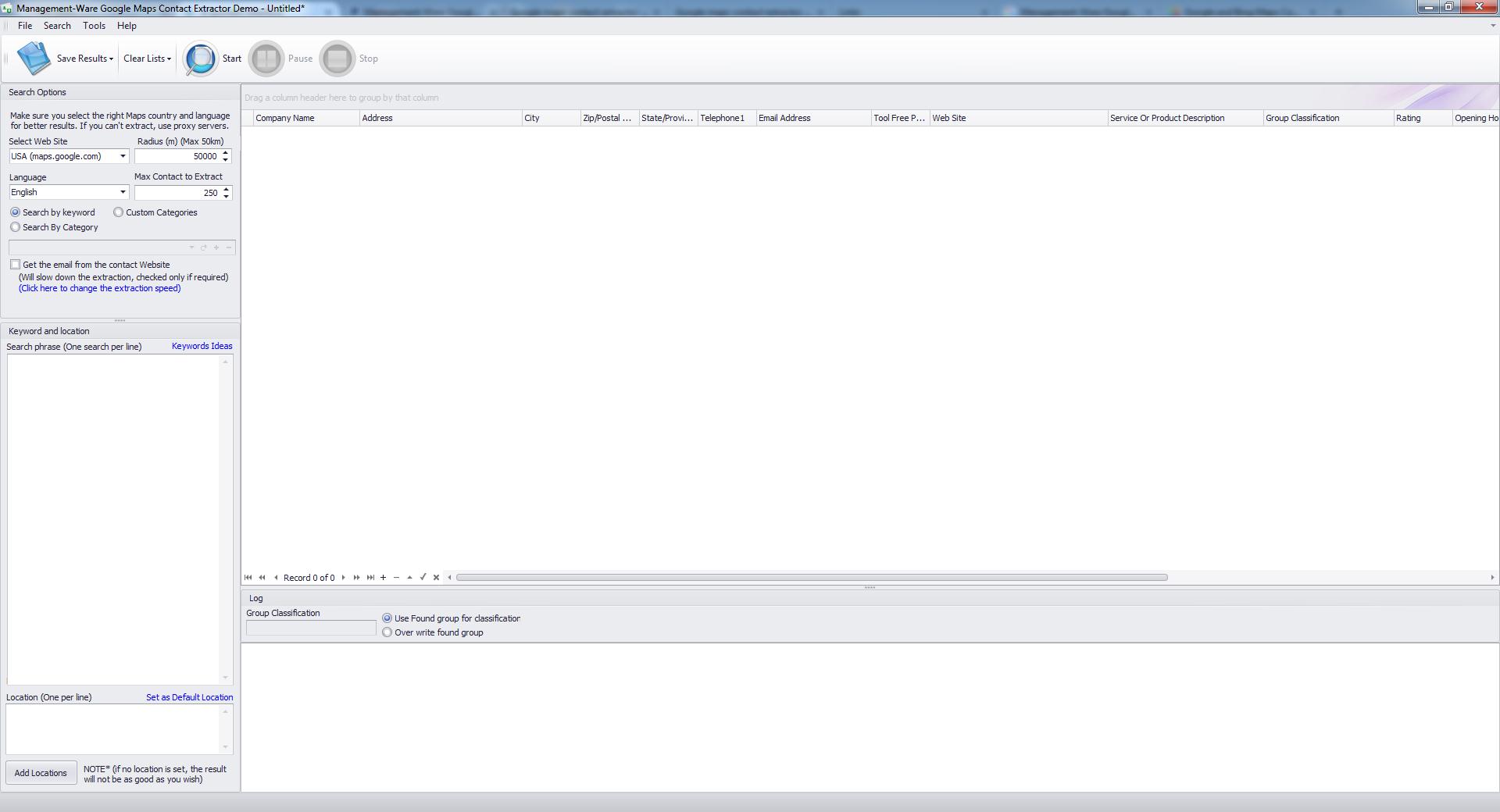Enable Get the email from contact Website
This screenshot has width=1500, height=812.
pyautogui.click(x=15, y=265)
